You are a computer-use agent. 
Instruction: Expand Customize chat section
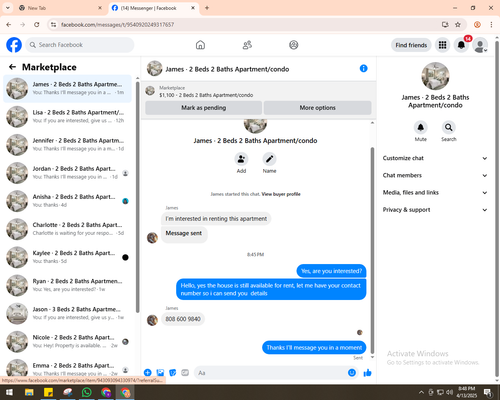(435, 158)
